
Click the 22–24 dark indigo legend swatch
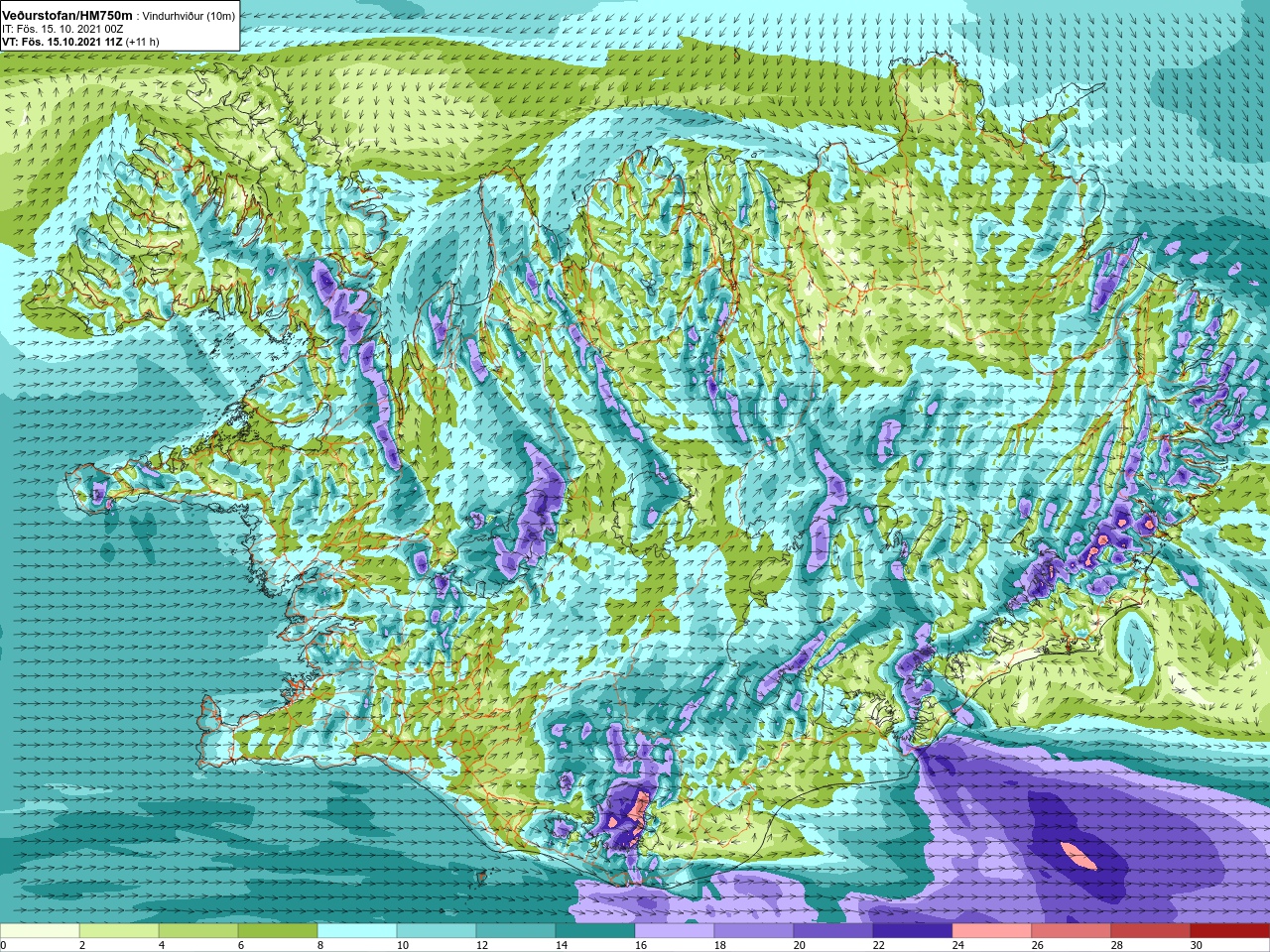913,931
